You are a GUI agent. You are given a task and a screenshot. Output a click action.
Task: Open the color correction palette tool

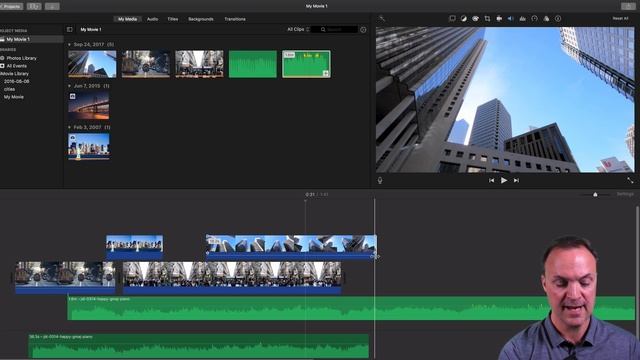(476, 18)
